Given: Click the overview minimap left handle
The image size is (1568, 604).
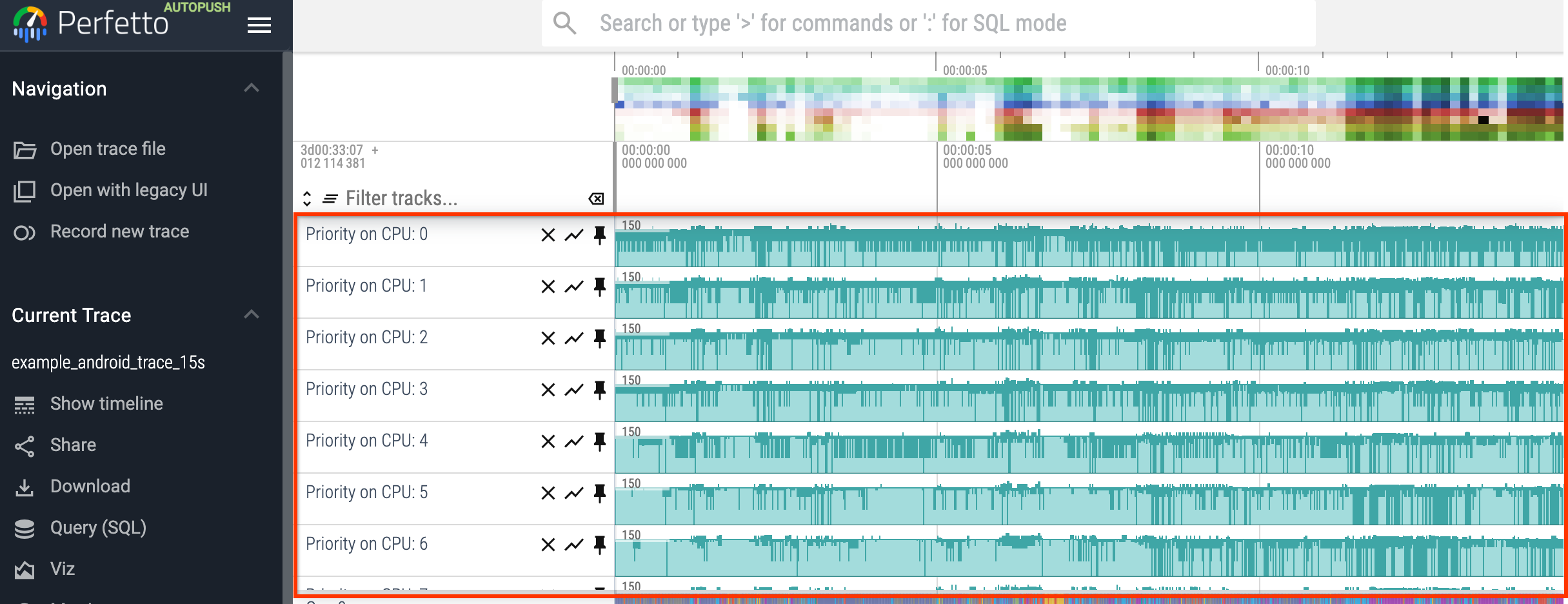Looking at the screenshot, I should coord(615,90).
